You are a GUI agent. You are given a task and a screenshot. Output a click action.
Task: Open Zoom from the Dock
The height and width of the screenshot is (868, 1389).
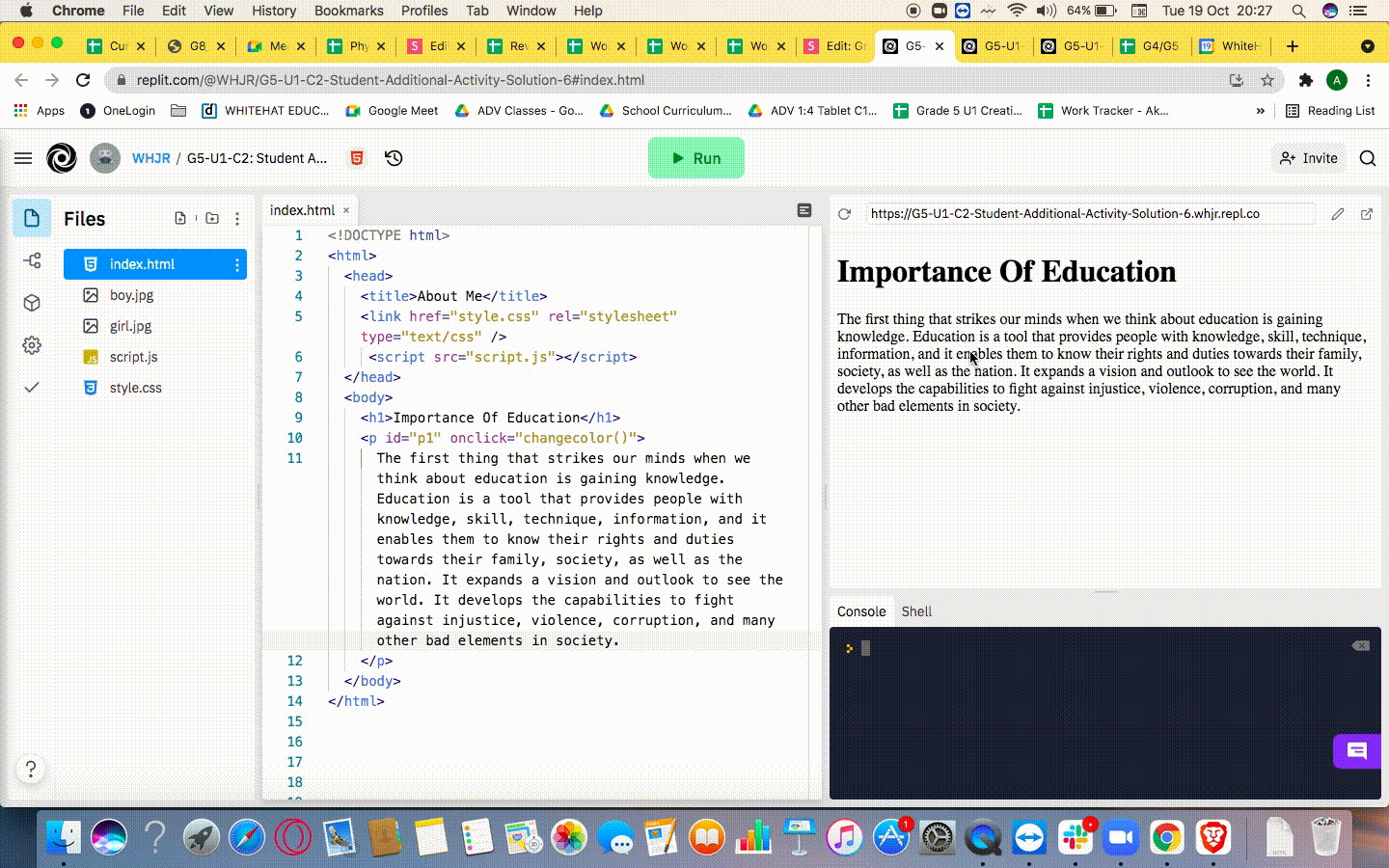pos(1120,837)
